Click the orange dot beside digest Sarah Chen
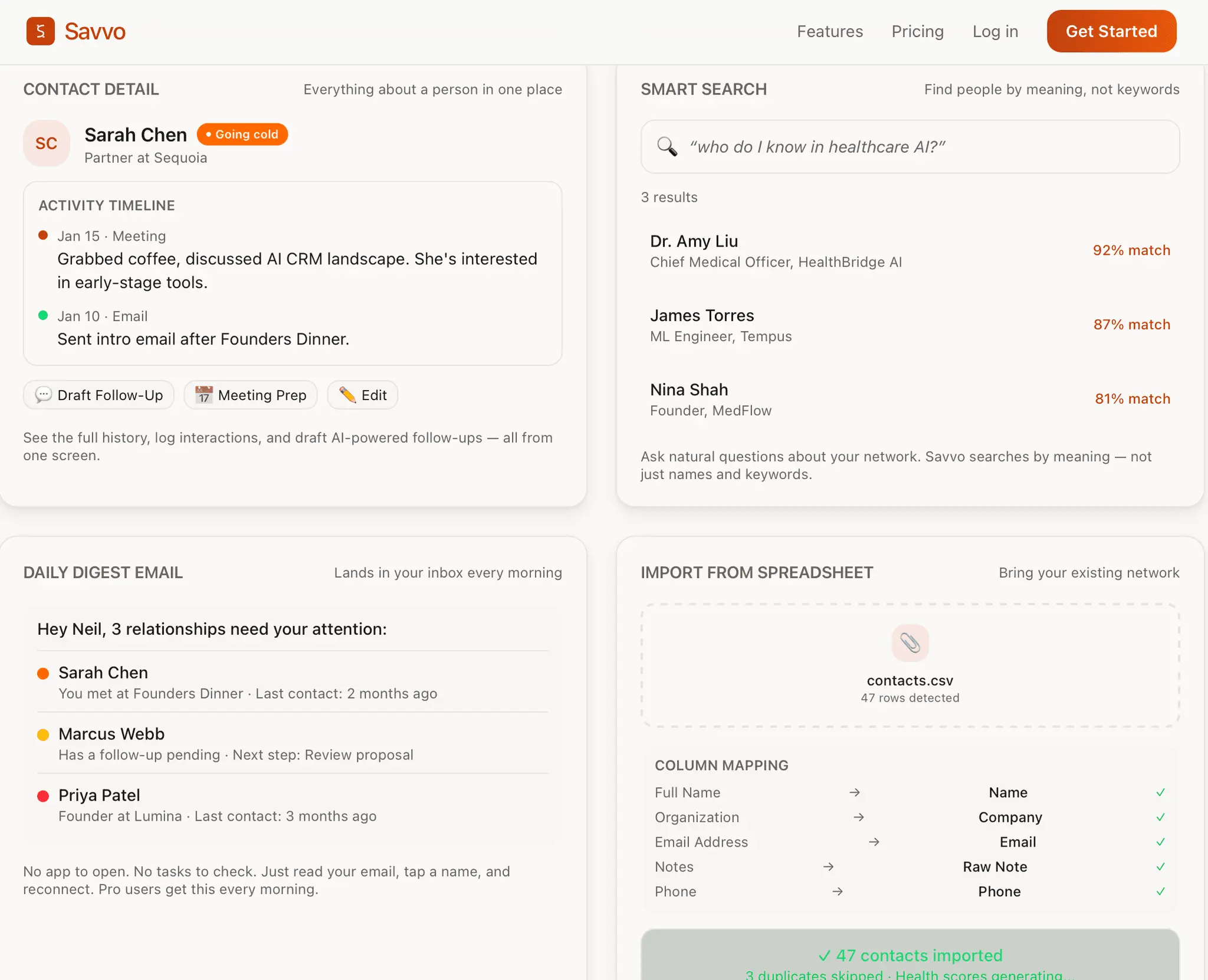Image resolution: width=1208 pixels, height=980 pixels. pyautogui.click(x=43, y=673)
